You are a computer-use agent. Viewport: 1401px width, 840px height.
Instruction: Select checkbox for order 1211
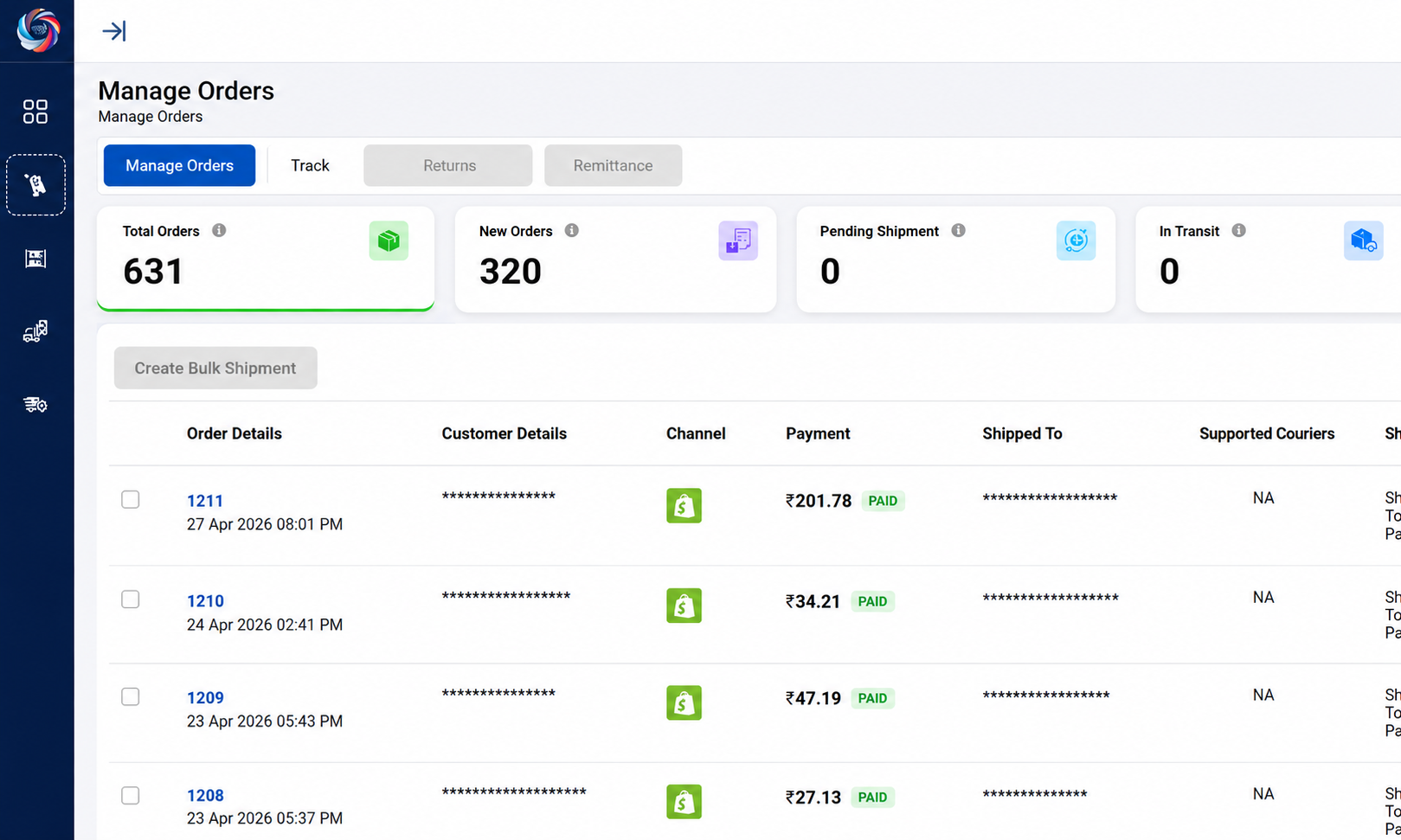tap(131, 499)
